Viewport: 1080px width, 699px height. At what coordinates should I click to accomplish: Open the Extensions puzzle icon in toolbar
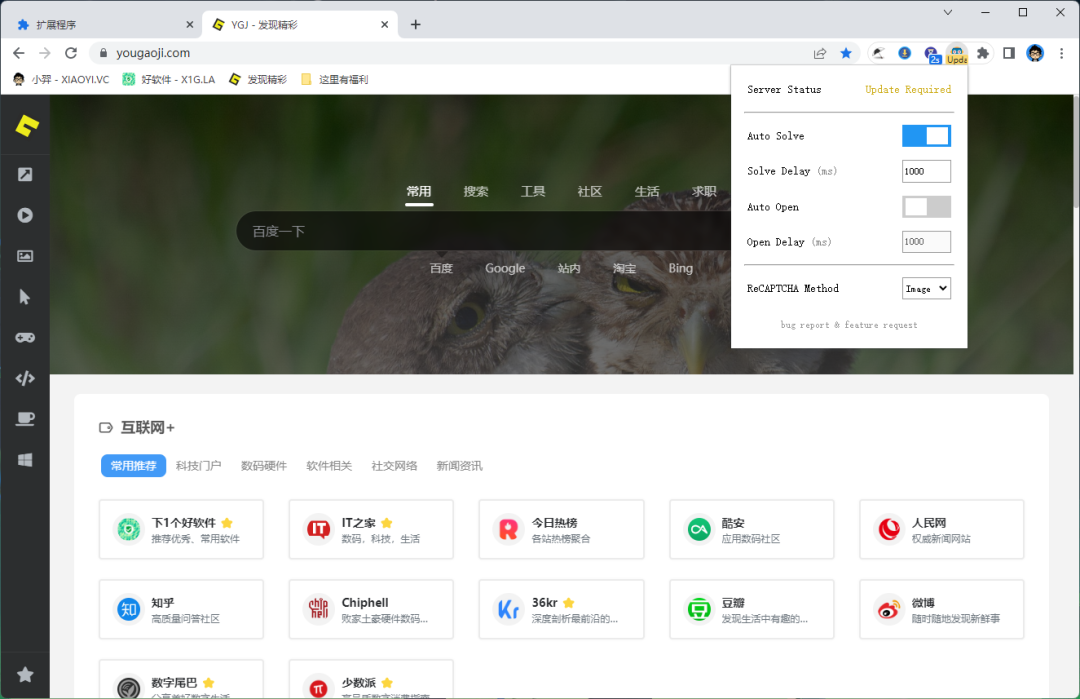pyautogui.click(x=983, y=53)
